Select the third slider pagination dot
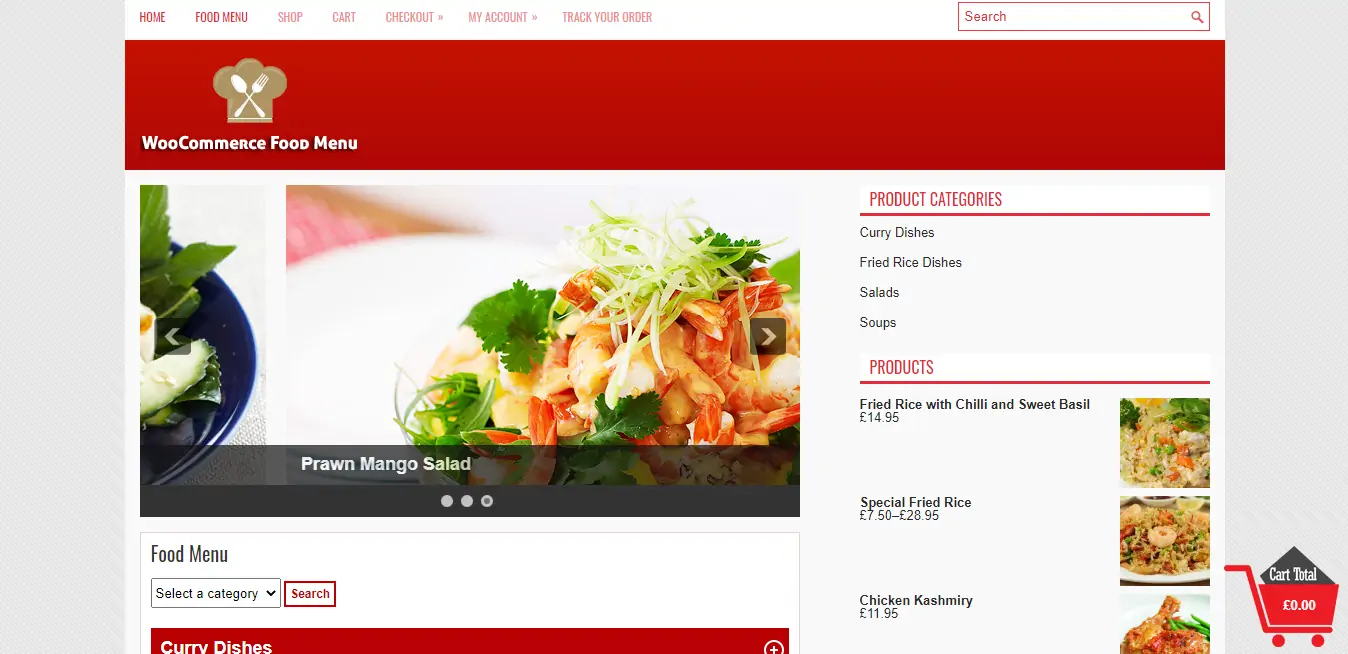Viewport: 1348px width, 654px height. pyautogui.click(x=487, y=501)
